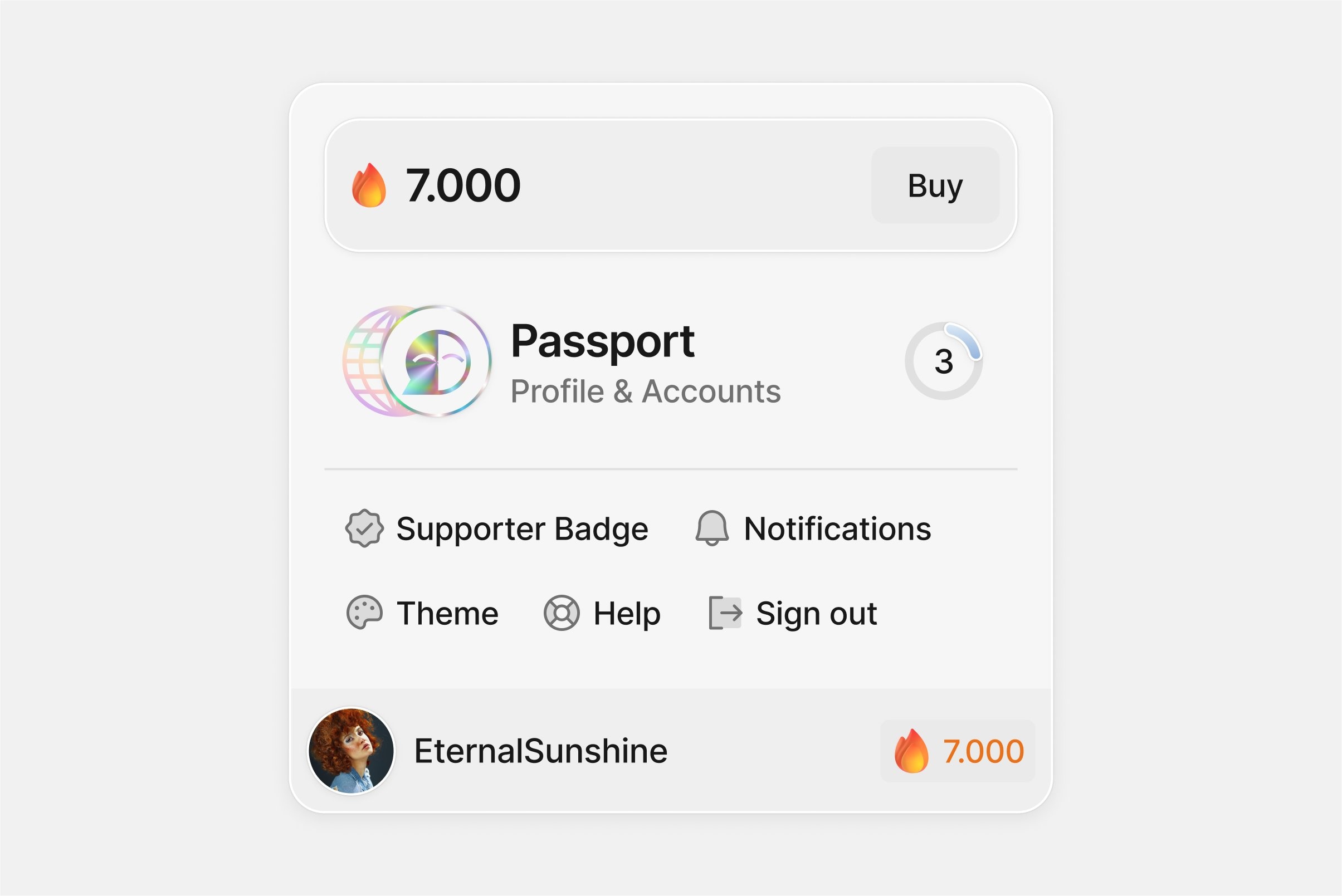Select the EternalSunshine username
Screen dimensions: 1342x896
[541, 751]
